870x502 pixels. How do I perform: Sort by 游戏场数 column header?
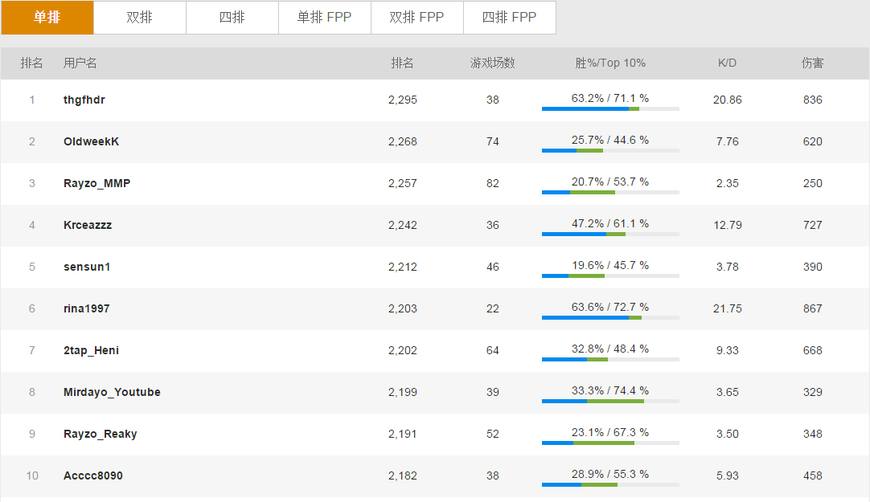point(492,63)
